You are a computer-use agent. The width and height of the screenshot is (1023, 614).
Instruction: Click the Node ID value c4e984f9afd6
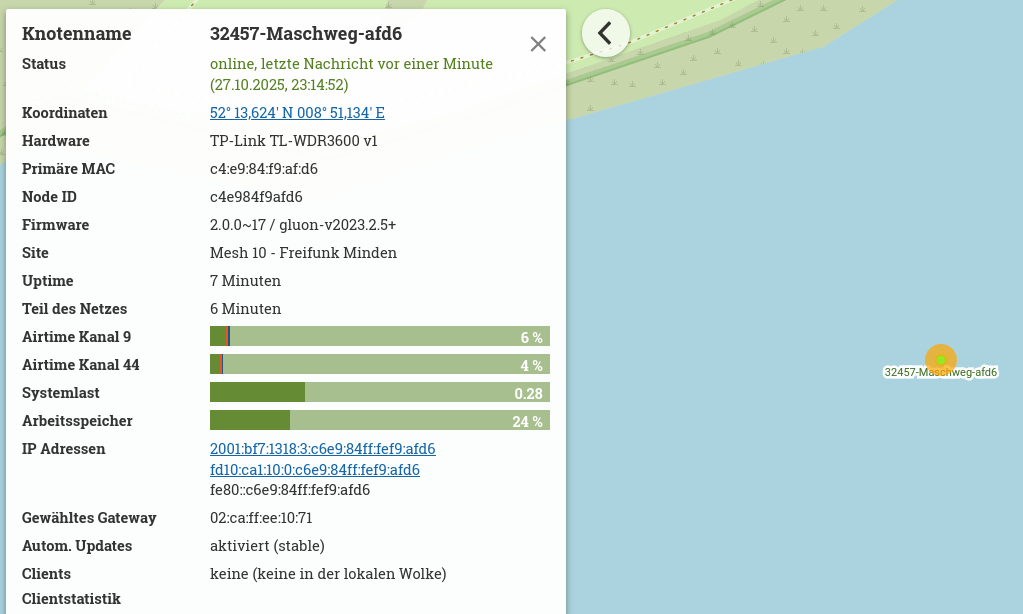point(256,197)
